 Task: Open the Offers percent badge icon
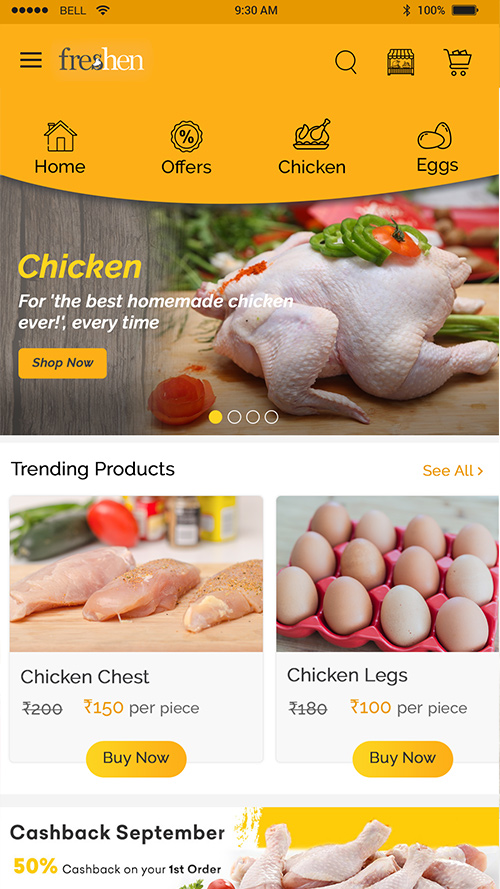coord(187,137)
